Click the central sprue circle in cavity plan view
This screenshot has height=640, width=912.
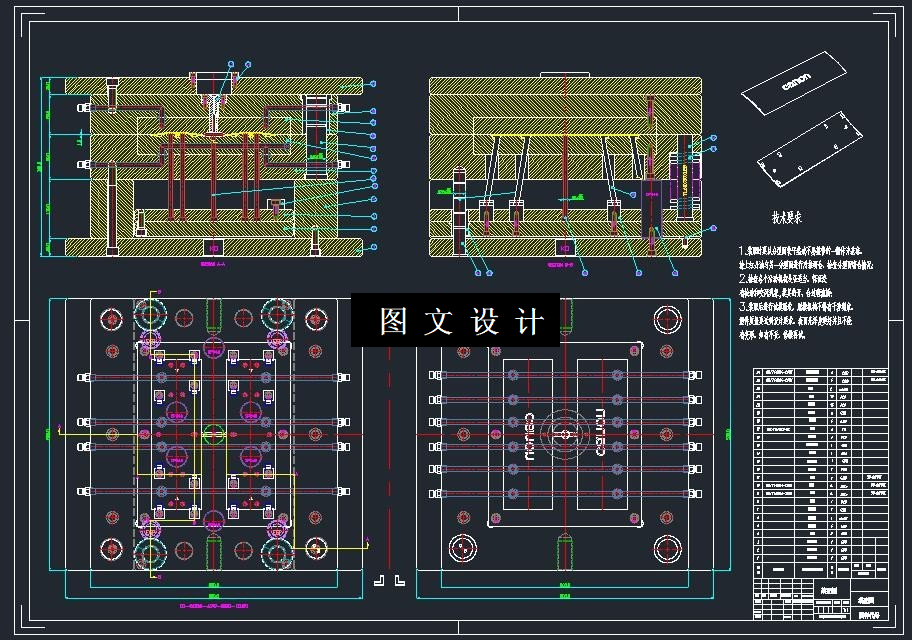pos(564,433)
